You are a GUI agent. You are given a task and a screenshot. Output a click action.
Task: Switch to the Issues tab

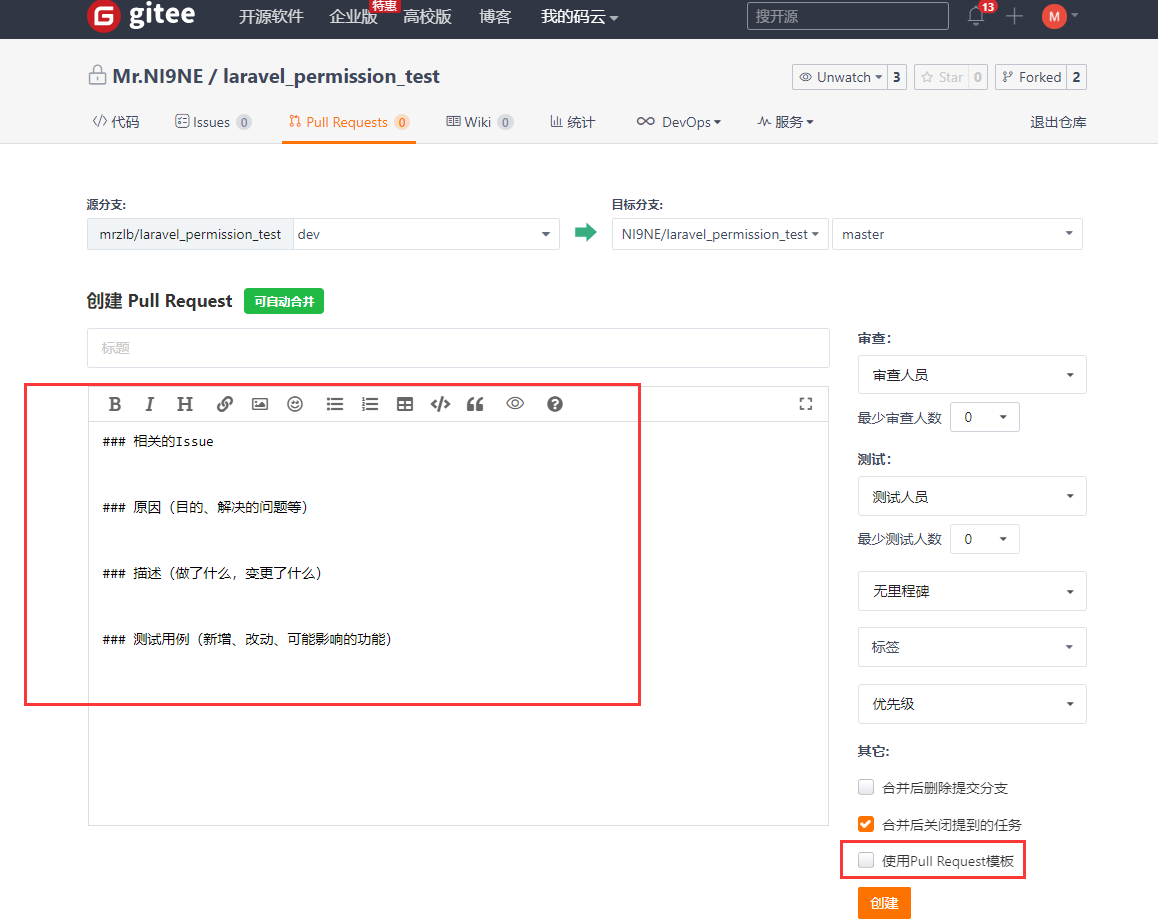pos(211,122)
